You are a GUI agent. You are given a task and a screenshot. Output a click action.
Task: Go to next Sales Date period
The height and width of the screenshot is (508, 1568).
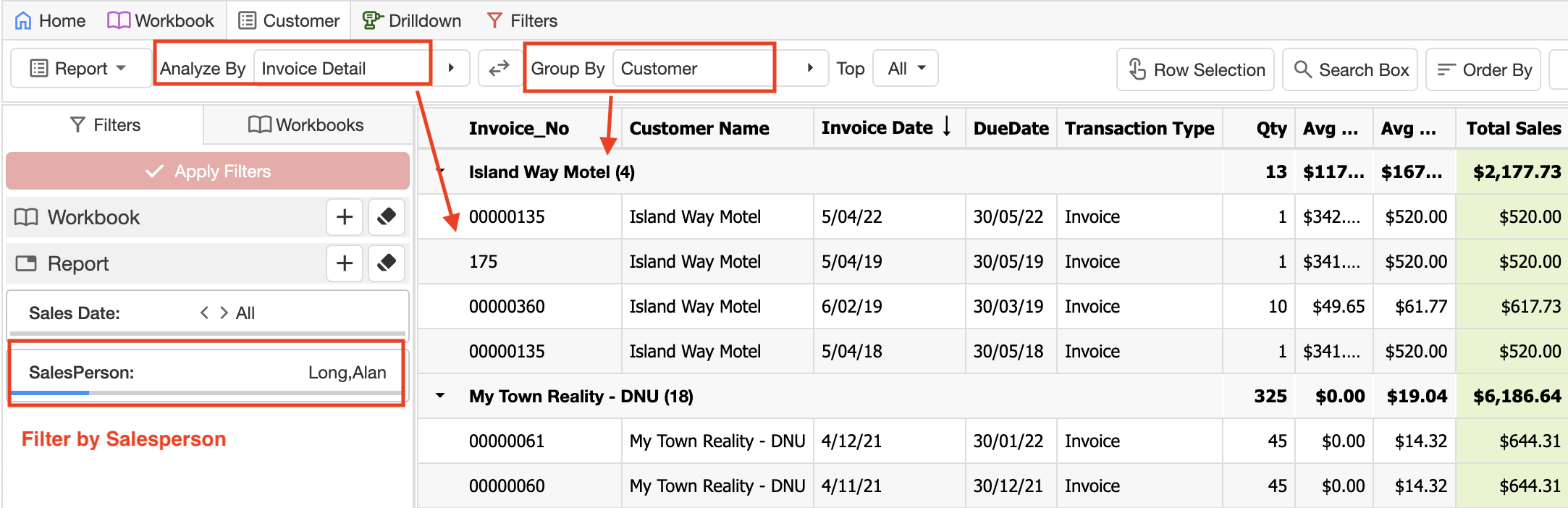tap(224, 313)
